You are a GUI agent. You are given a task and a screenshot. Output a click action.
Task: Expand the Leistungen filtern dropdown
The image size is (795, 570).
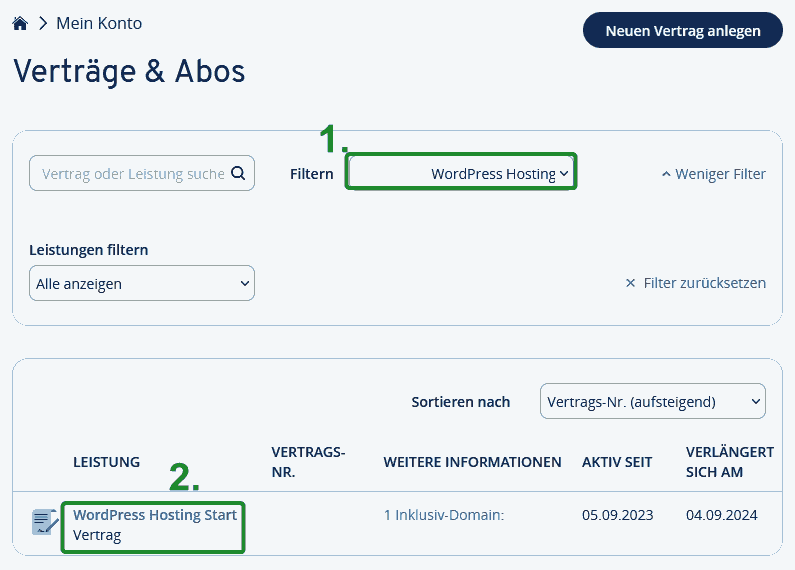click(142, 283)
